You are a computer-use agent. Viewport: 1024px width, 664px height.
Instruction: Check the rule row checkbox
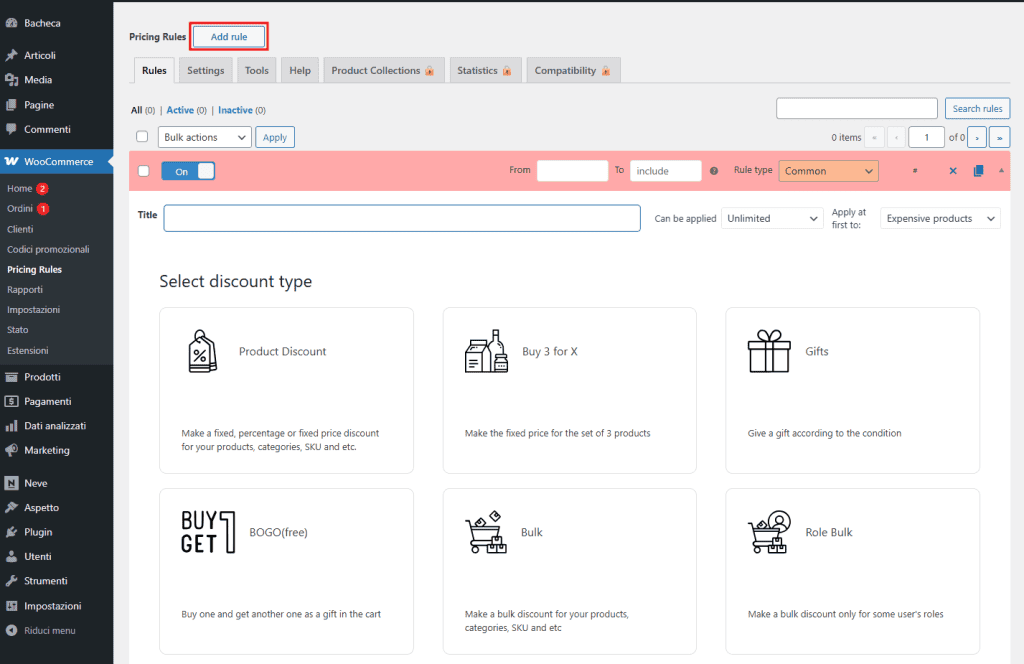pyautogui.click(x=144, y=171)
